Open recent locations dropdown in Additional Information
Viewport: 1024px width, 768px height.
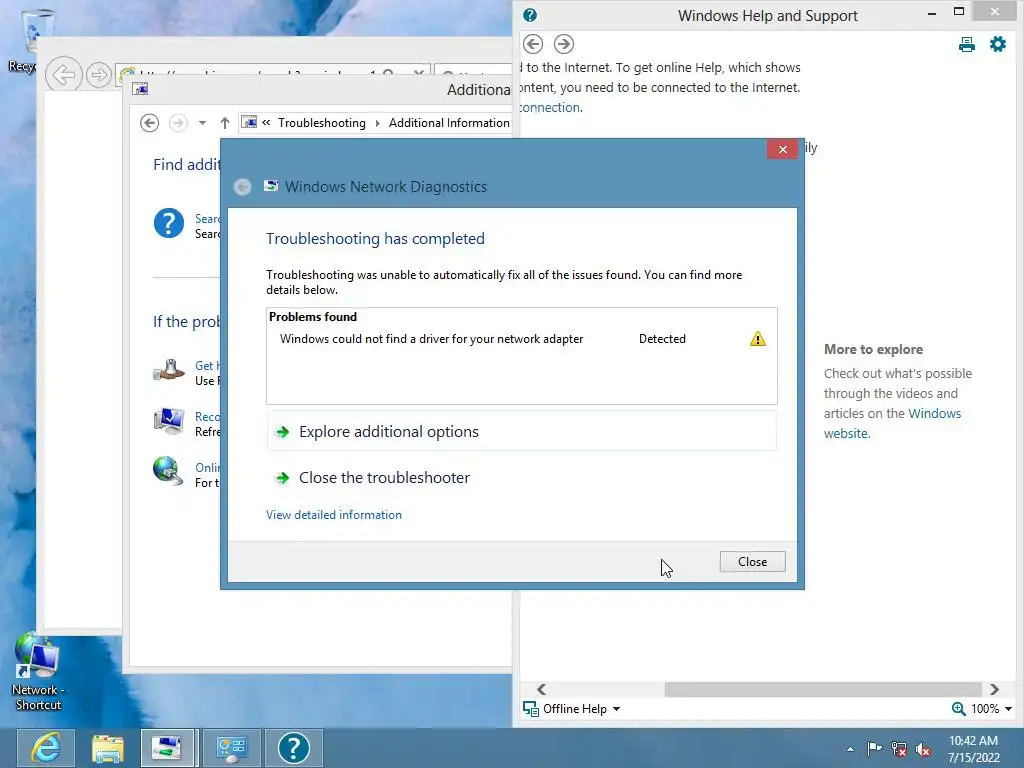(202, 123)
